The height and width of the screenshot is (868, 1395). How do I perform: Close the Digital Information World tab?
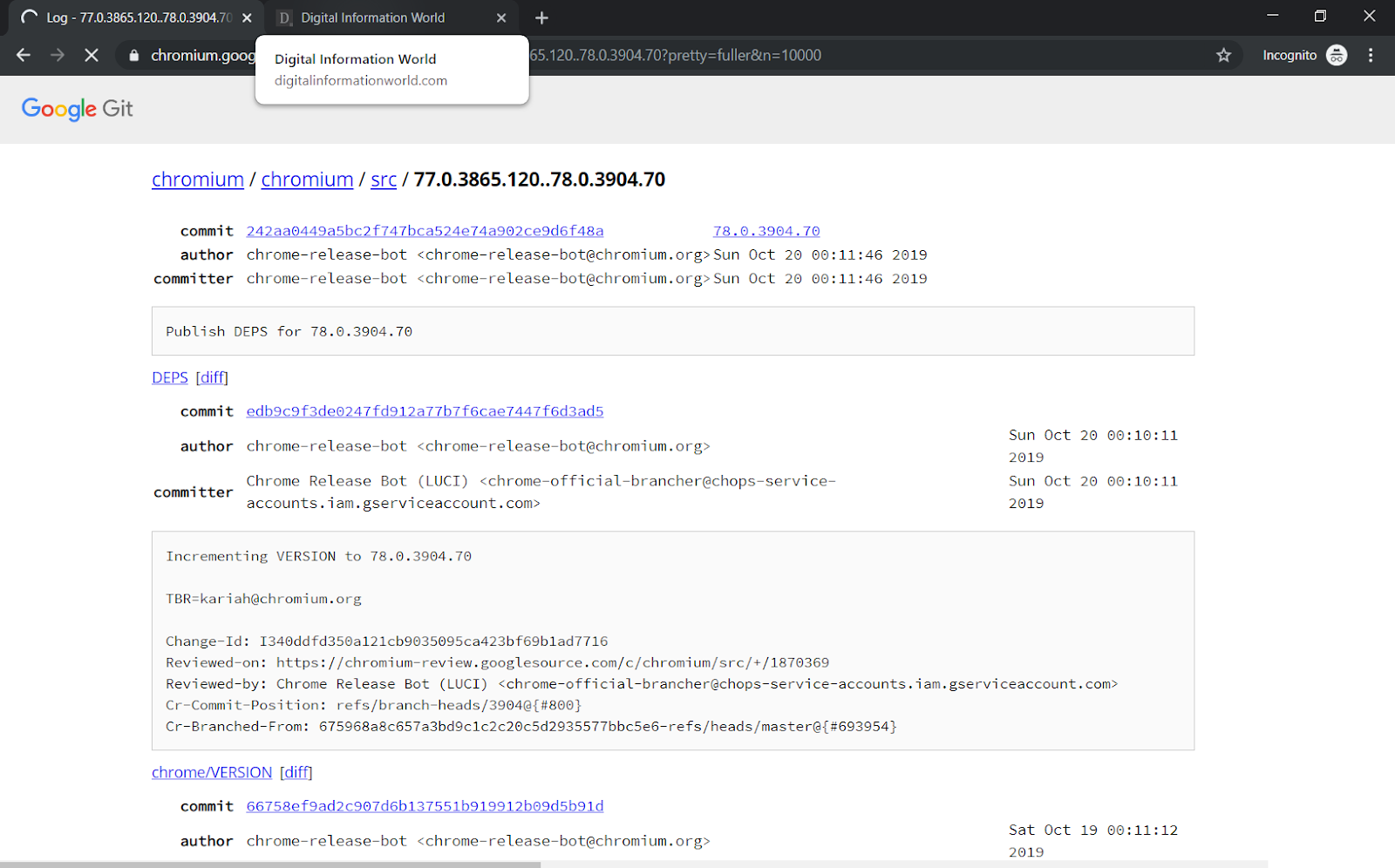coord(501,17)
